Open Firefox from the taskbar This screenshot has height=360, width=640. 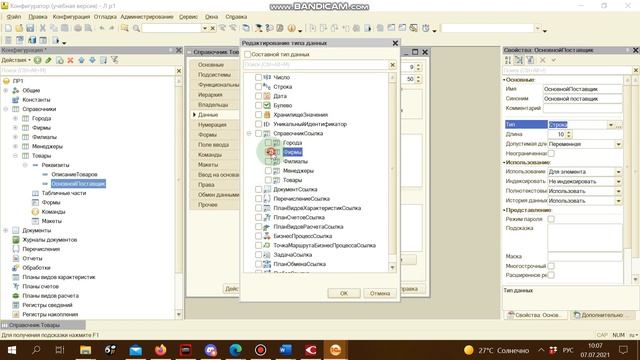click(x=160, y=350)
